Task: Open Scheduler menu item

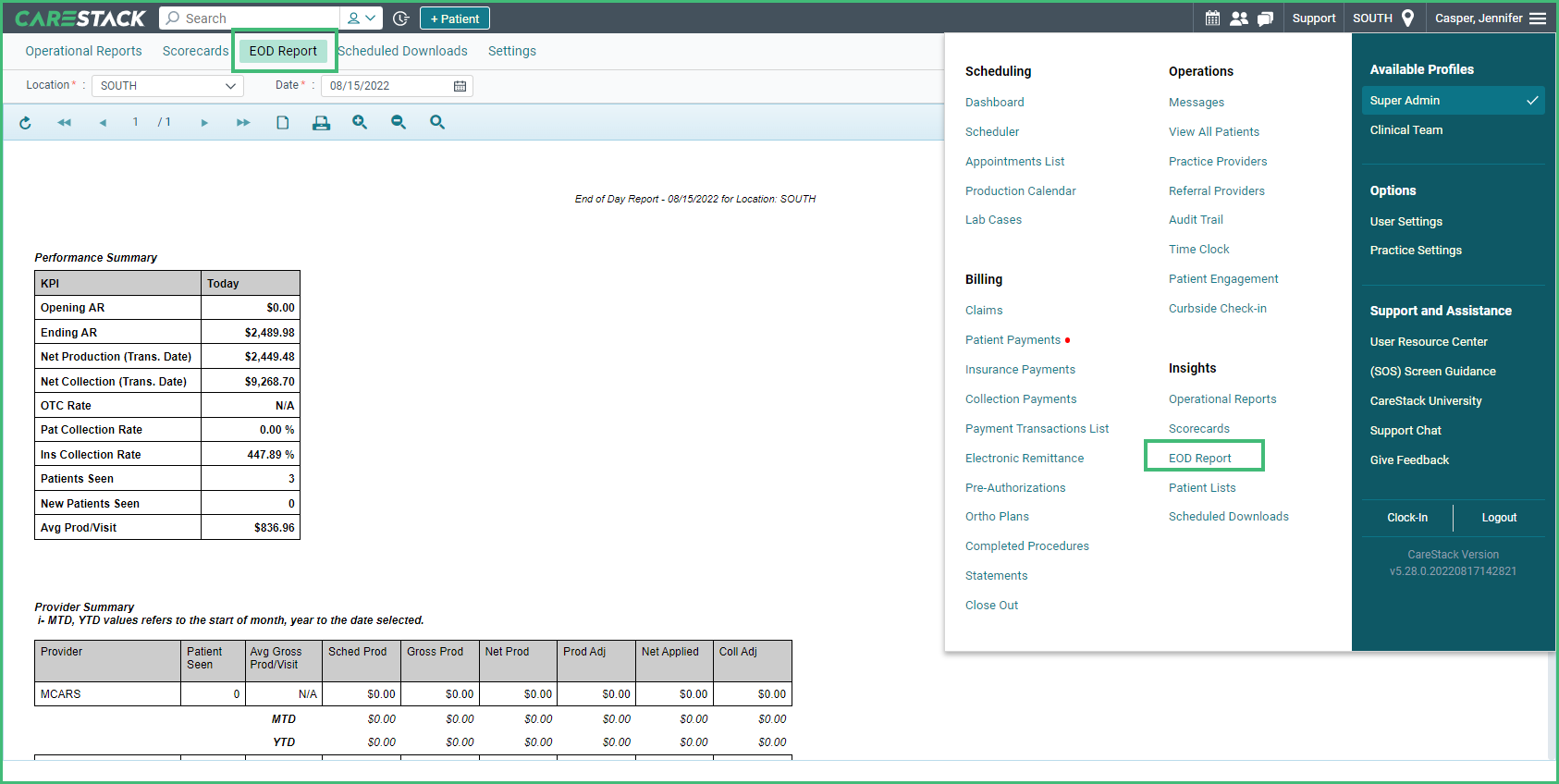Action: click(x=992, y=132)
